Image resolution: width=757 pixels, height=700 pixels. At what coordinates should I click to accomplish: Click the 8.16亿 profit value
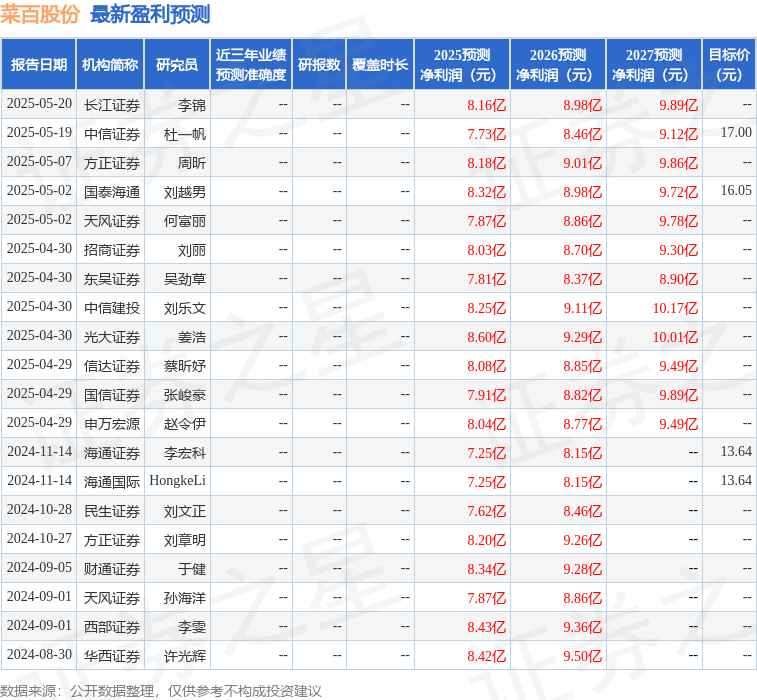coord(487,105)
